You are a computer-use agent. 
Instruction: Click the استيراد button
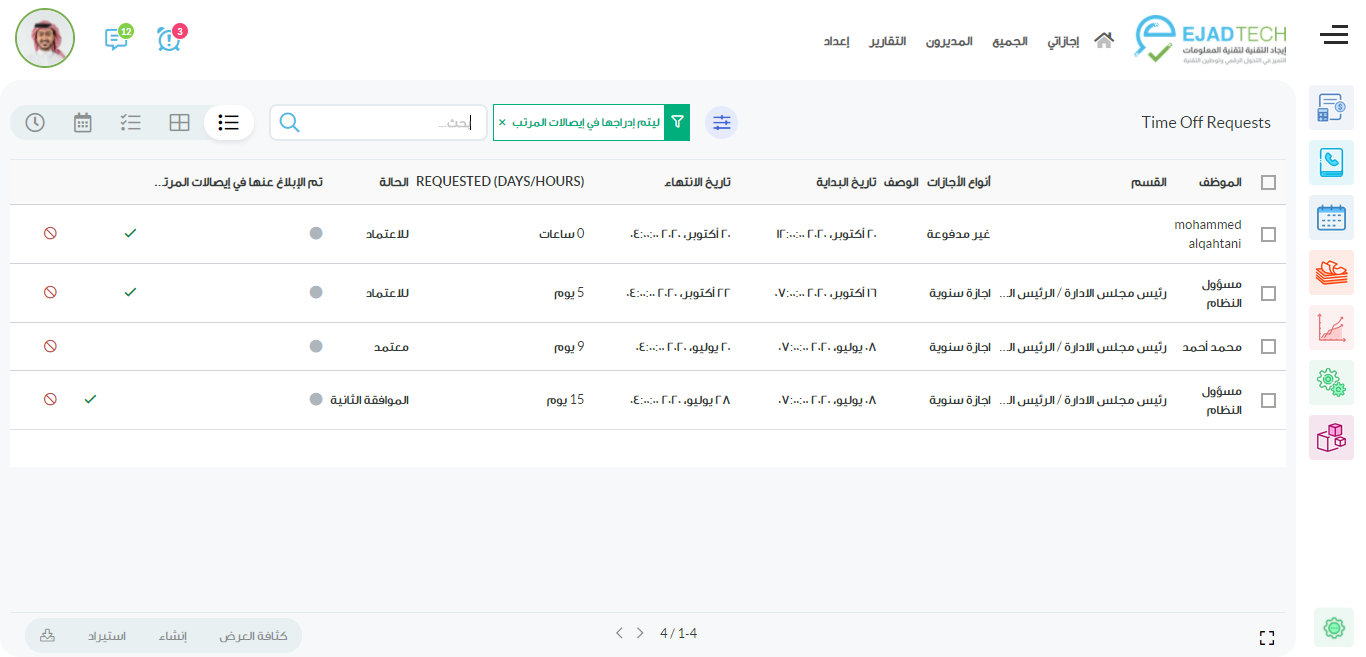click(107, 636)
